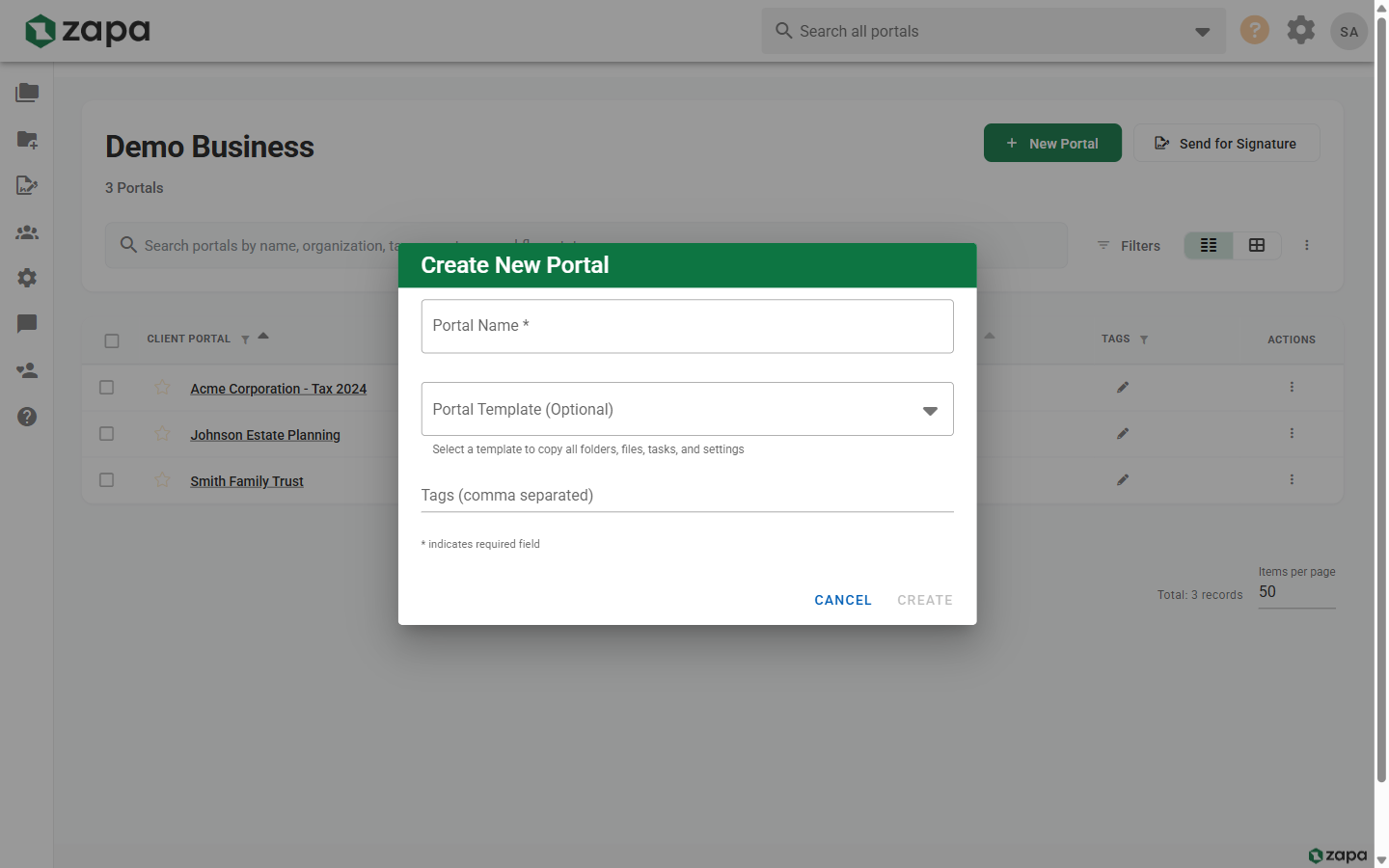Screen dimensions: 1389x868
Task: Switch to list view
Action: [1209, 246]
